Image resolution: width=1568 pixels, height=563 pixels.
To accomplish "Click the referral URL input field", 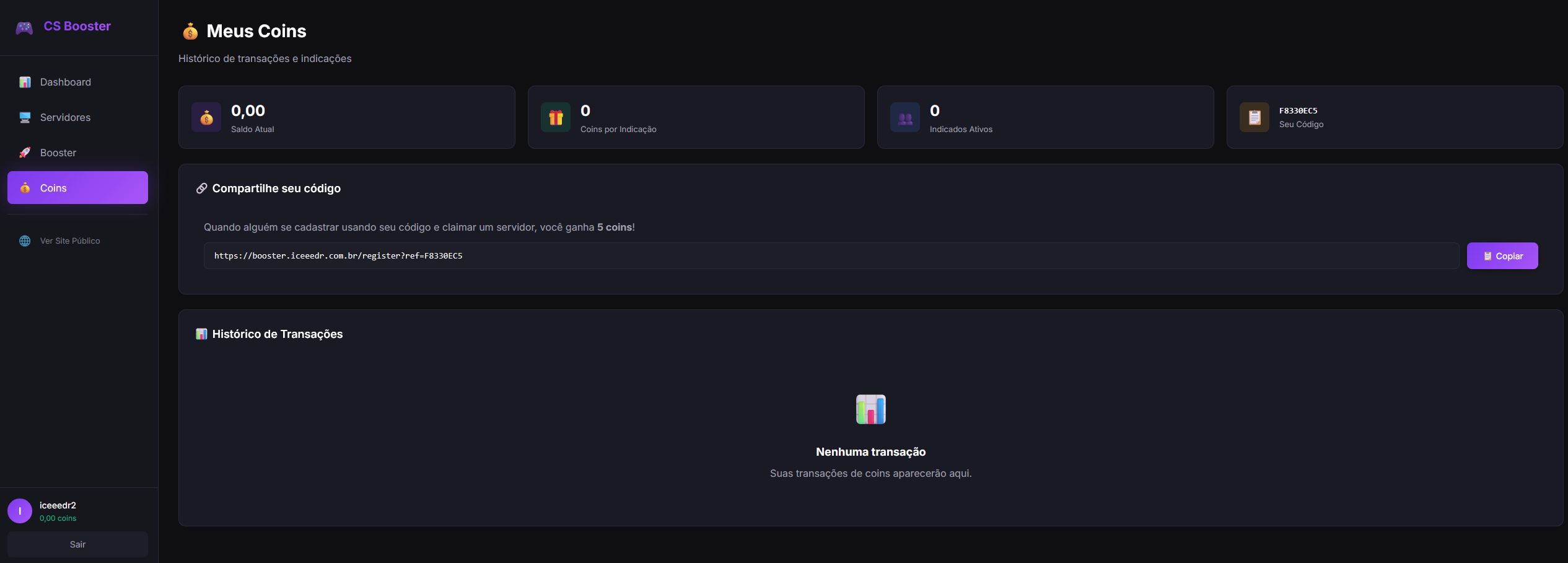I will [x=830, y=255].
